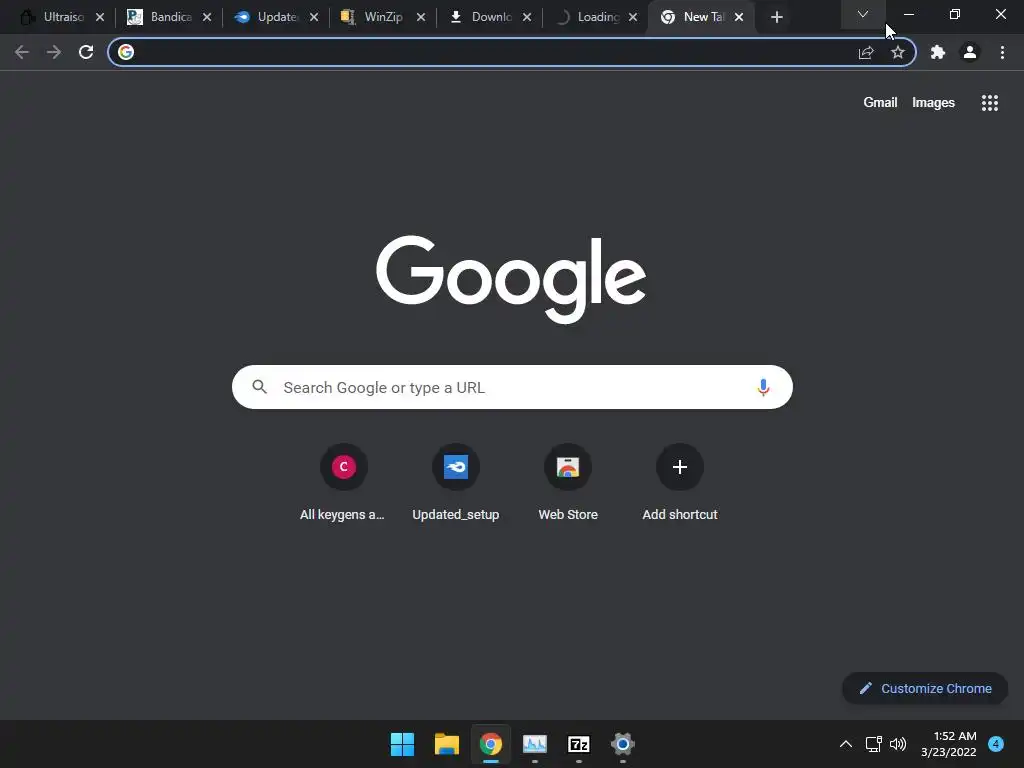Open the Gmail link
Screen dimensions: 1024x768
tap(880, 103)
